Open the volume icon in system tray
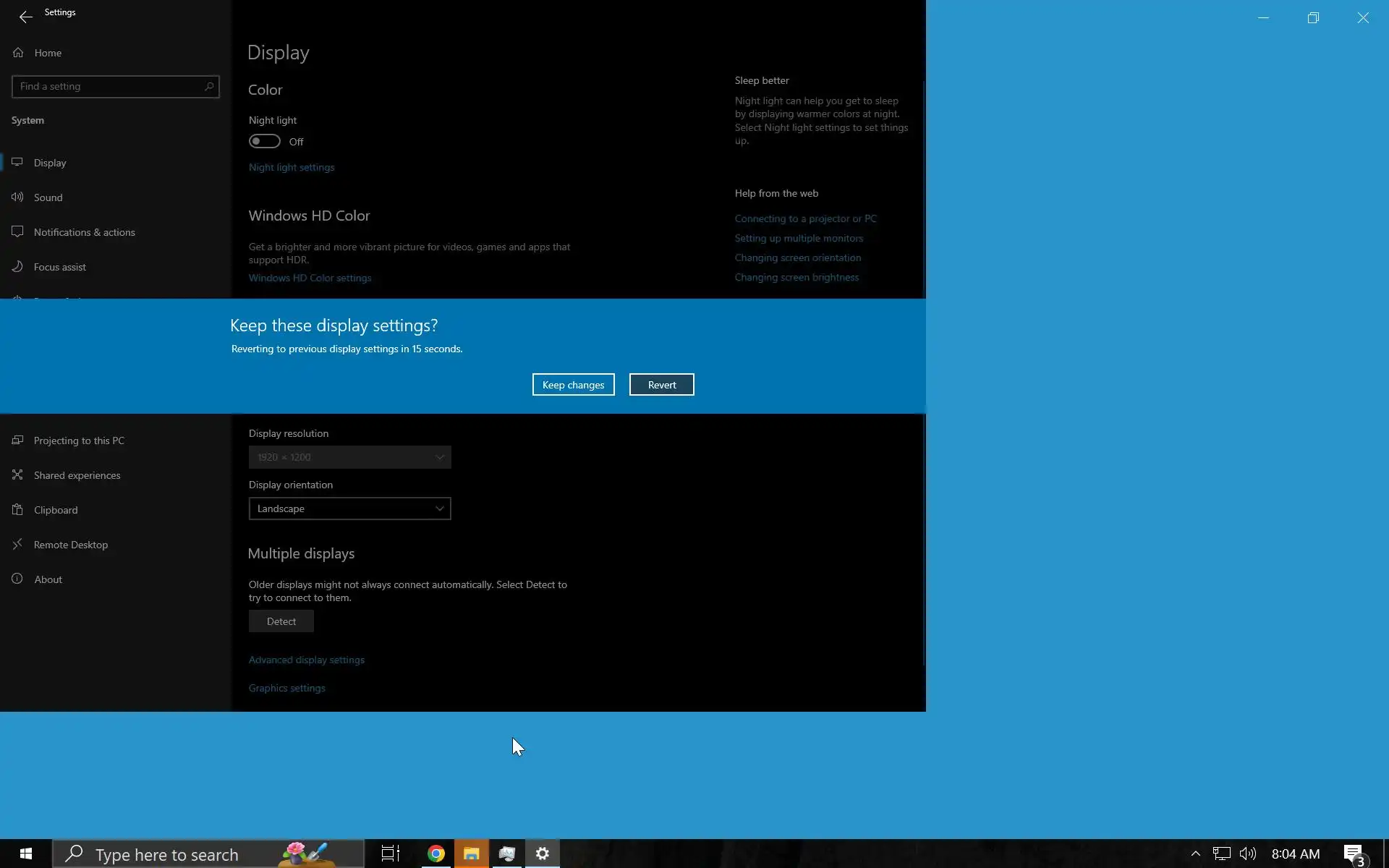The image size is (1389, 868). click(x=1247, y=854)
